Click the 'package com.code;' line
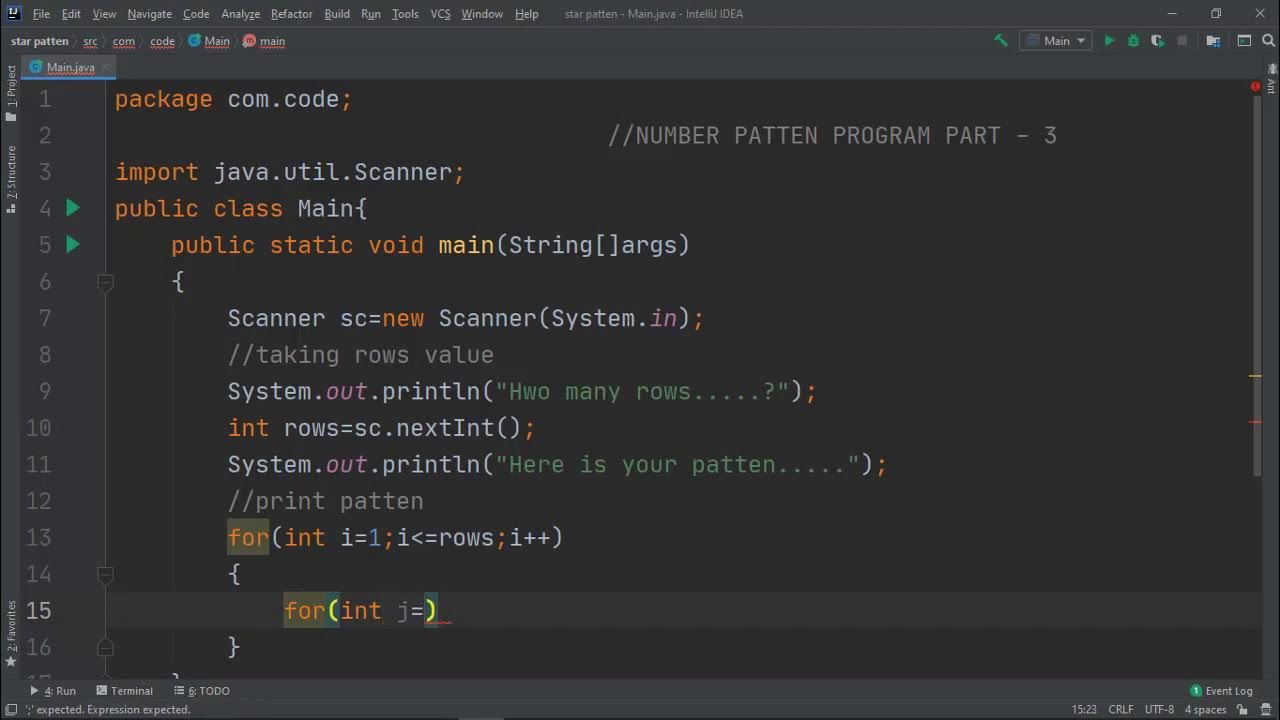 (234, 99)
